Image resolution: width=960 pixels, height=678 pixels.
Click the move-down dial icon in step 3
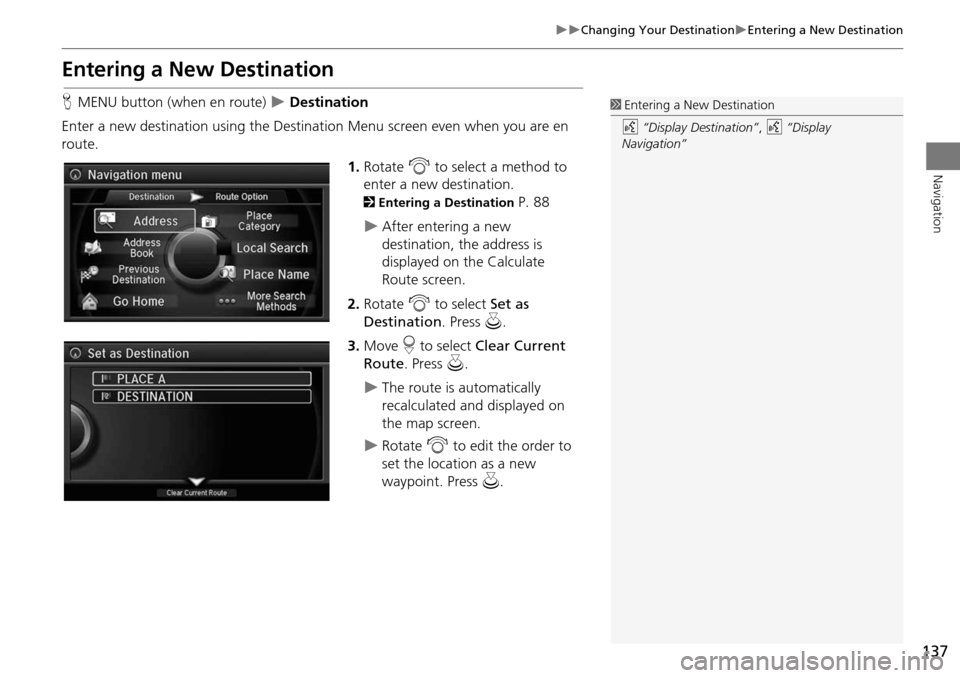[x=409, y=345]
